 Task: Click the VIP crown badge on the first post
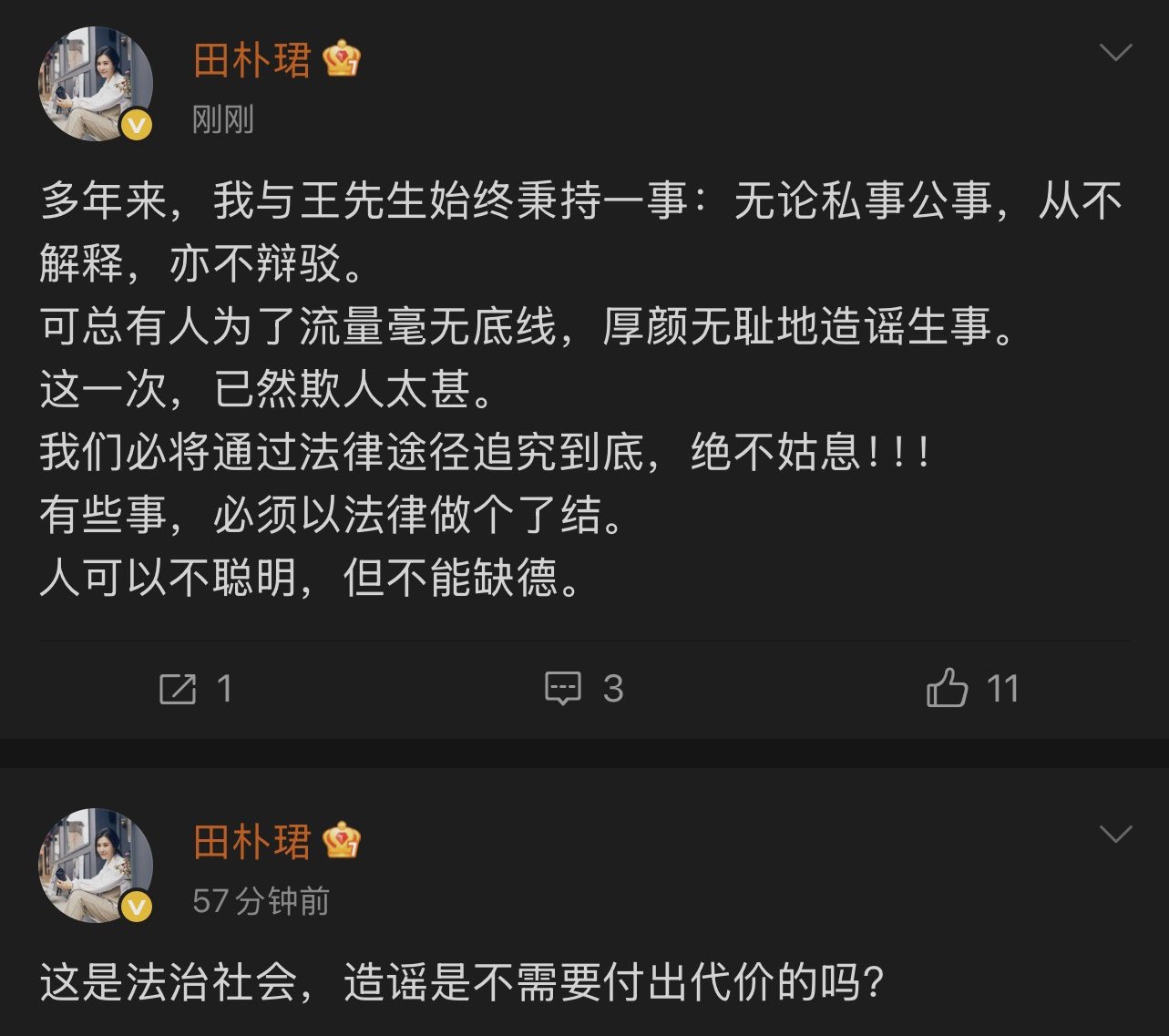[x=342, y=59]
